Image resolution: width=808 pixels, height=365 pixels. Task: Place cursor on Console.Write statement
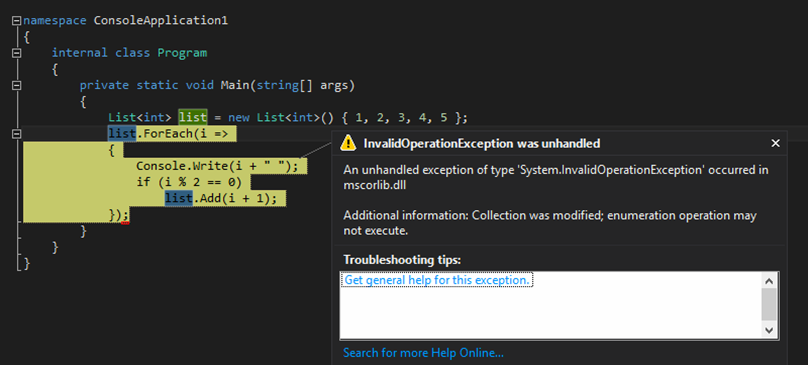(217, 166)
